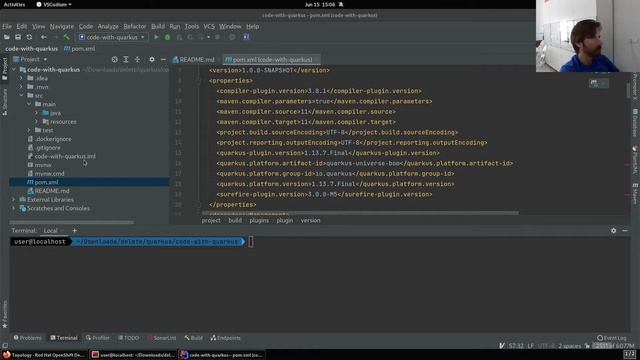The image size is (640, 360).
Task: Collapse the main folder
Action: pyautogui.click(x=29, y=104)
